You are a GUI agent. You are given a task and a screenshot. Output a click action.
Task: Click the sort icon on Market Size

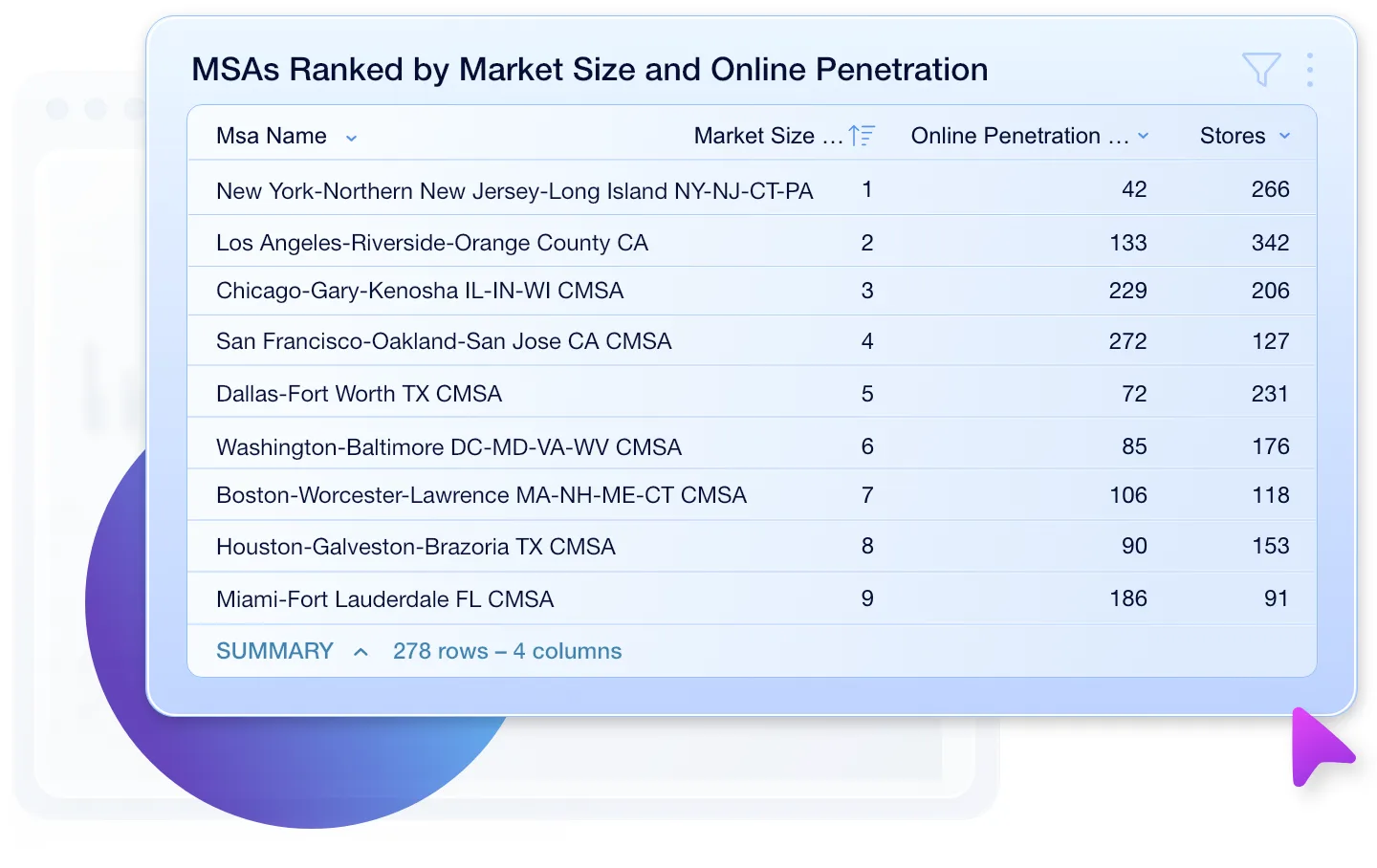coord(863,136)
